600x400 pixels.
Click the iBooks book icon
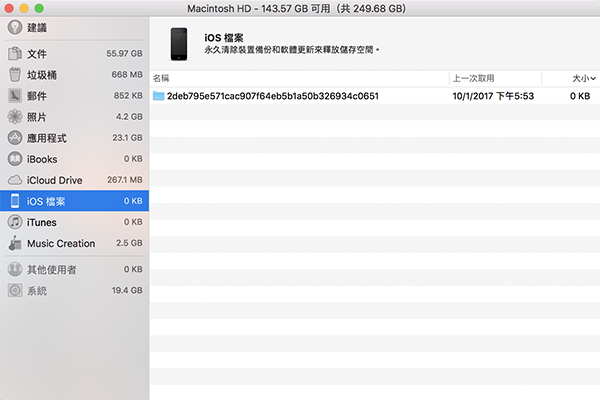coord(15,159)
